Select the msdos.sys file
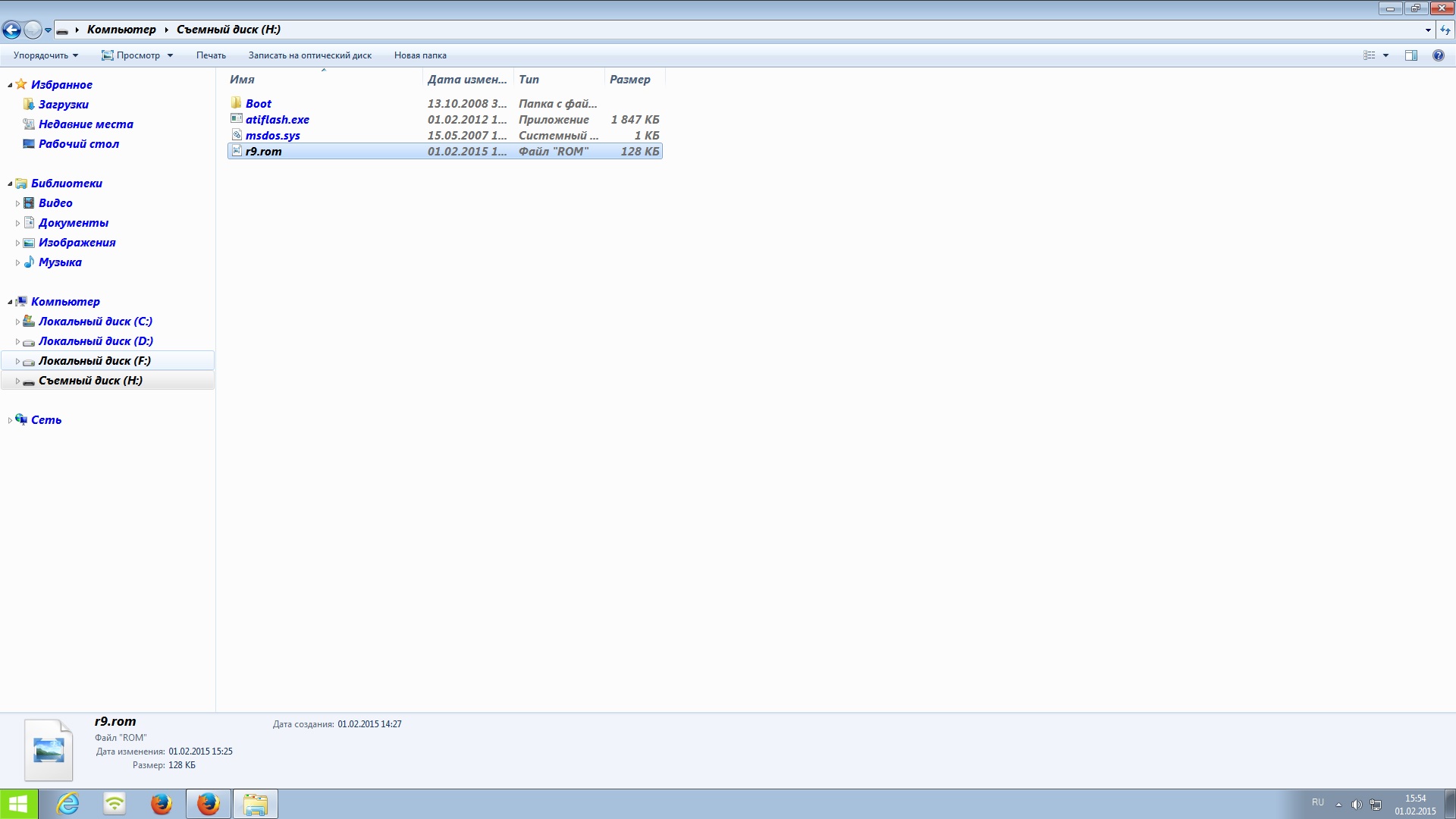The height and width of the screenshot is (819, 1456). pos(272,136)
